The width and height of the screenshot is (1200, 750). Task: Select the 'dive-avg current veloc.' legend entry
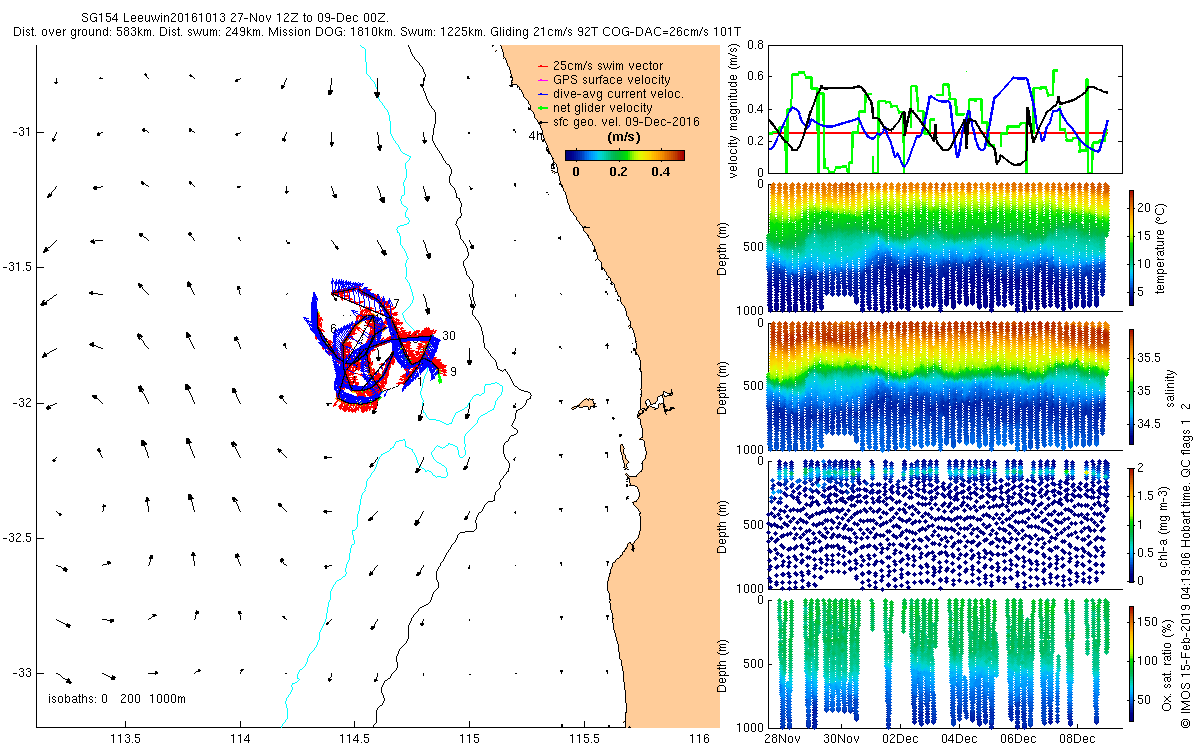coord(611,93)
